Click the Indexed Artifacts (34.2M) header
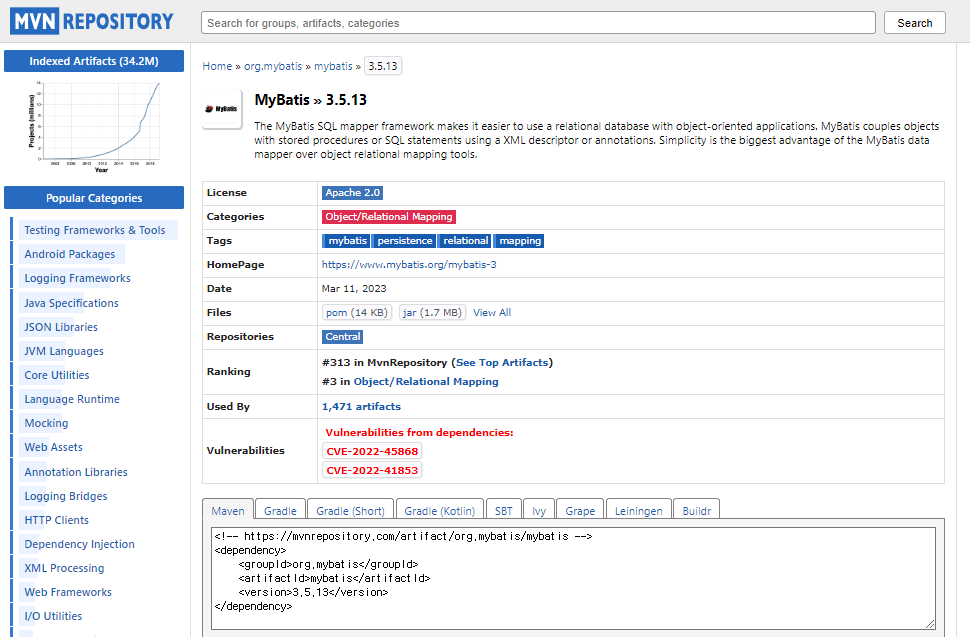This screenshot has height=637, width=970. point(94,61)
